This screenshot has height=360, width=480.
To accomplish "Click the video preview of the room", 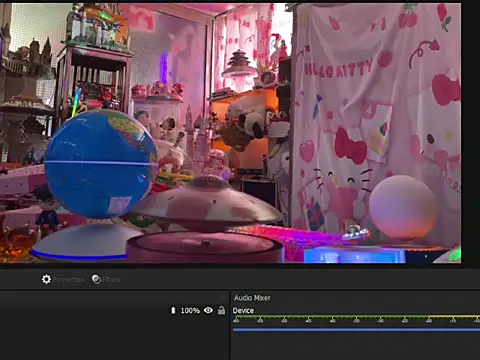I will pyautogui.click(x=230, y=133).
